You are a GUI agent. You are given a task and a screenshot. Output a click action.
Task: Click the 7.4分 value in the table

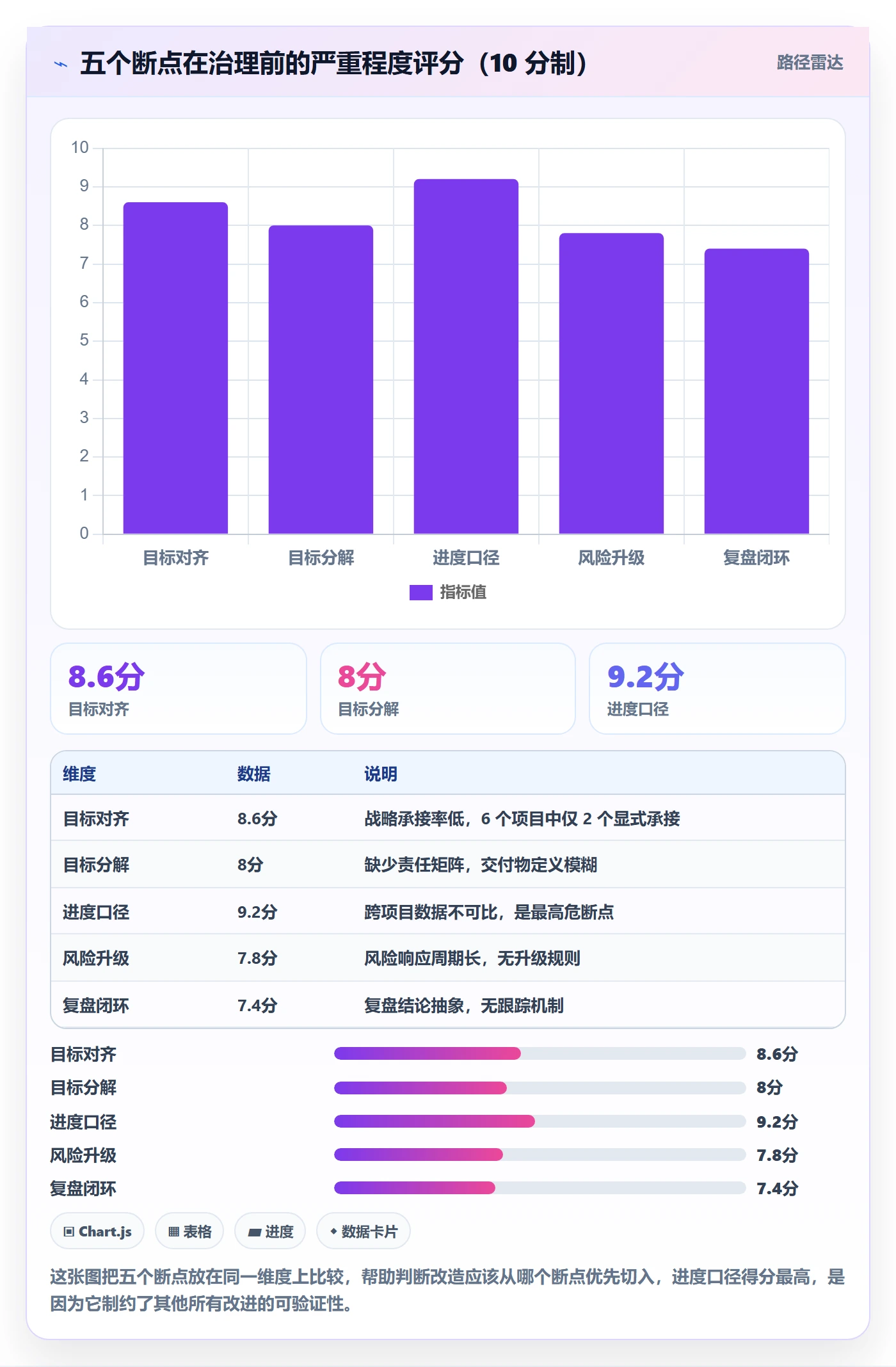(257, 1005)
